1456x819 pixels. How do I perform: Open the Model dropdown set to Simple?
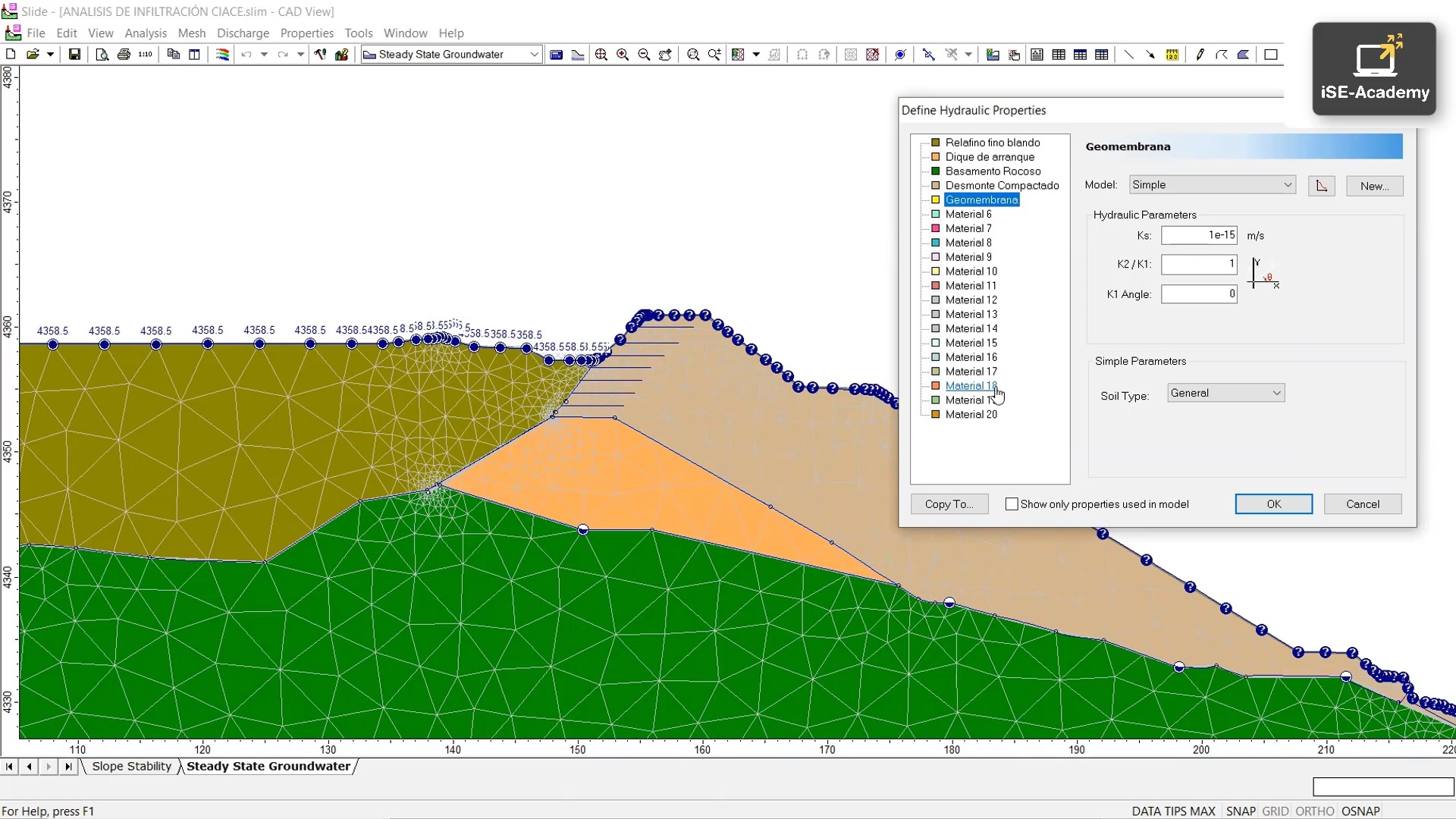(1212, 185)
